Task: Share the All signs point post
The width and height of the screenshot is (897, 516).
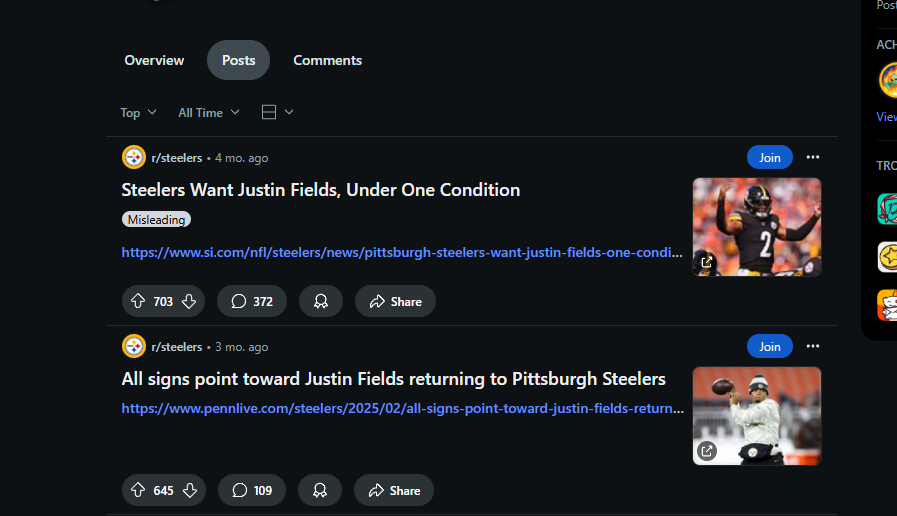Action: (394, 490)
